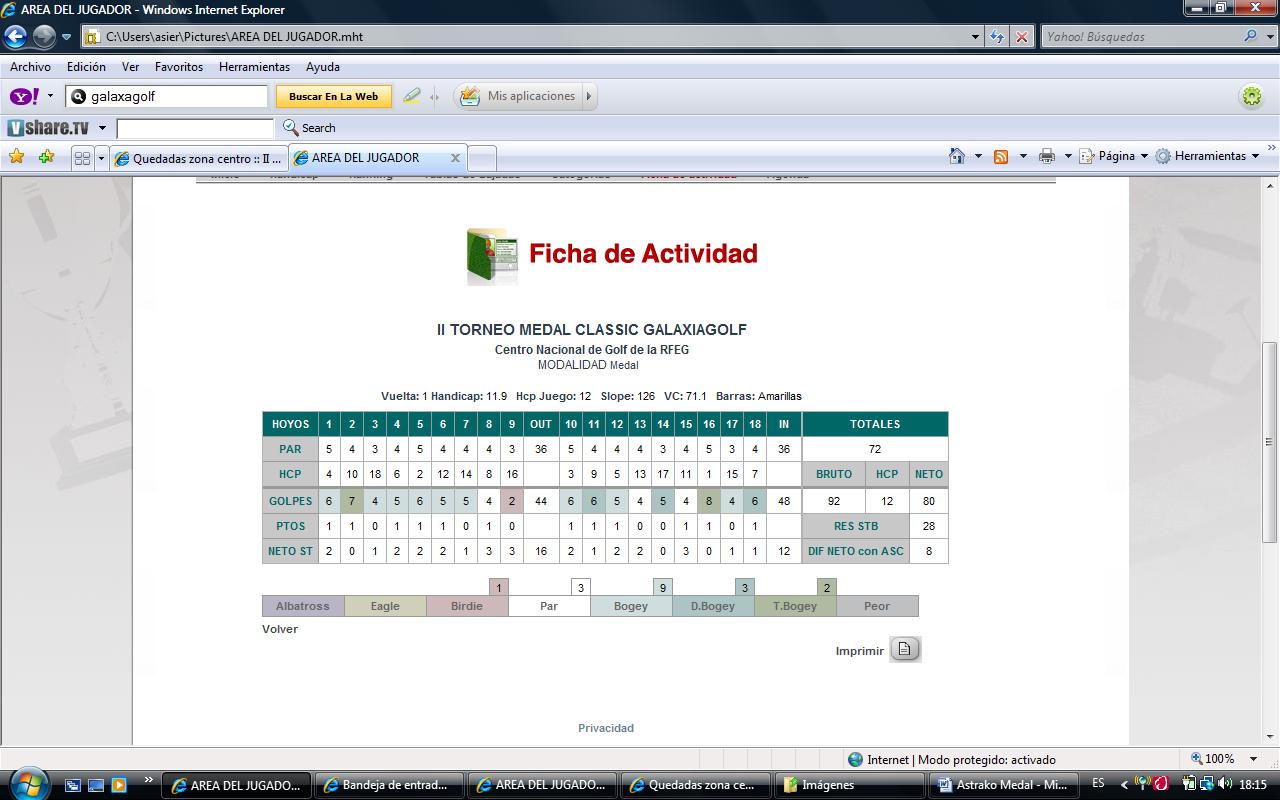The height and width of the screenshot is (800, 1280).
Task: Go back with the browser back arrow
Action: click(x=15, y=37)
